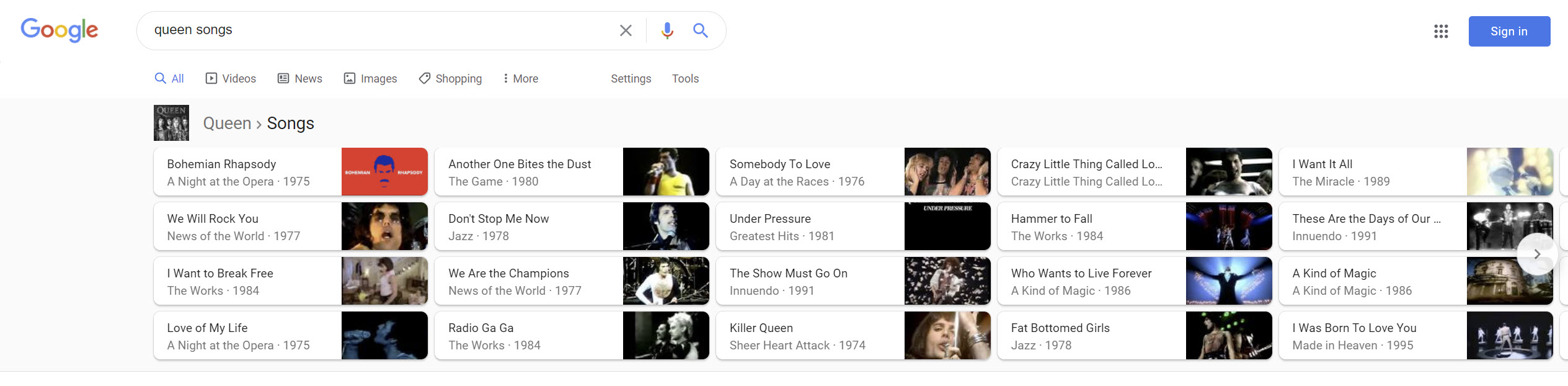1568x386 pixels.
Task: Click the Queen breadcrumb link
Action: (x=227, y=123)
